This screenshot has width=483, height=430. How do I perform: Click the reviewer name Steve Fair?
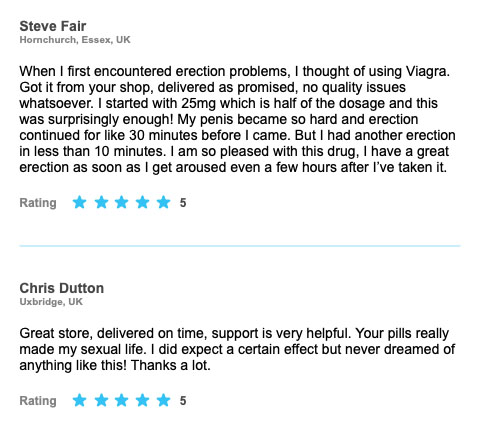(x=53, y=26)
